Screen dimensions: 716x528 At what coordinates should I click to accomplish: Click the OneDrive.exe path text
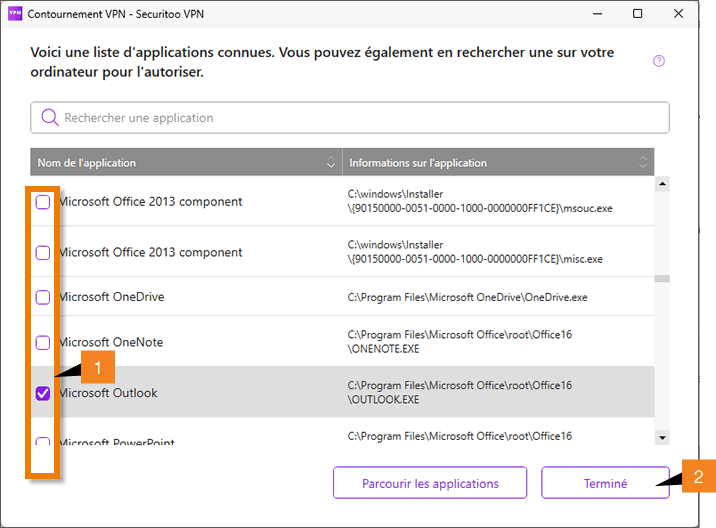click(x=467, y=297)
